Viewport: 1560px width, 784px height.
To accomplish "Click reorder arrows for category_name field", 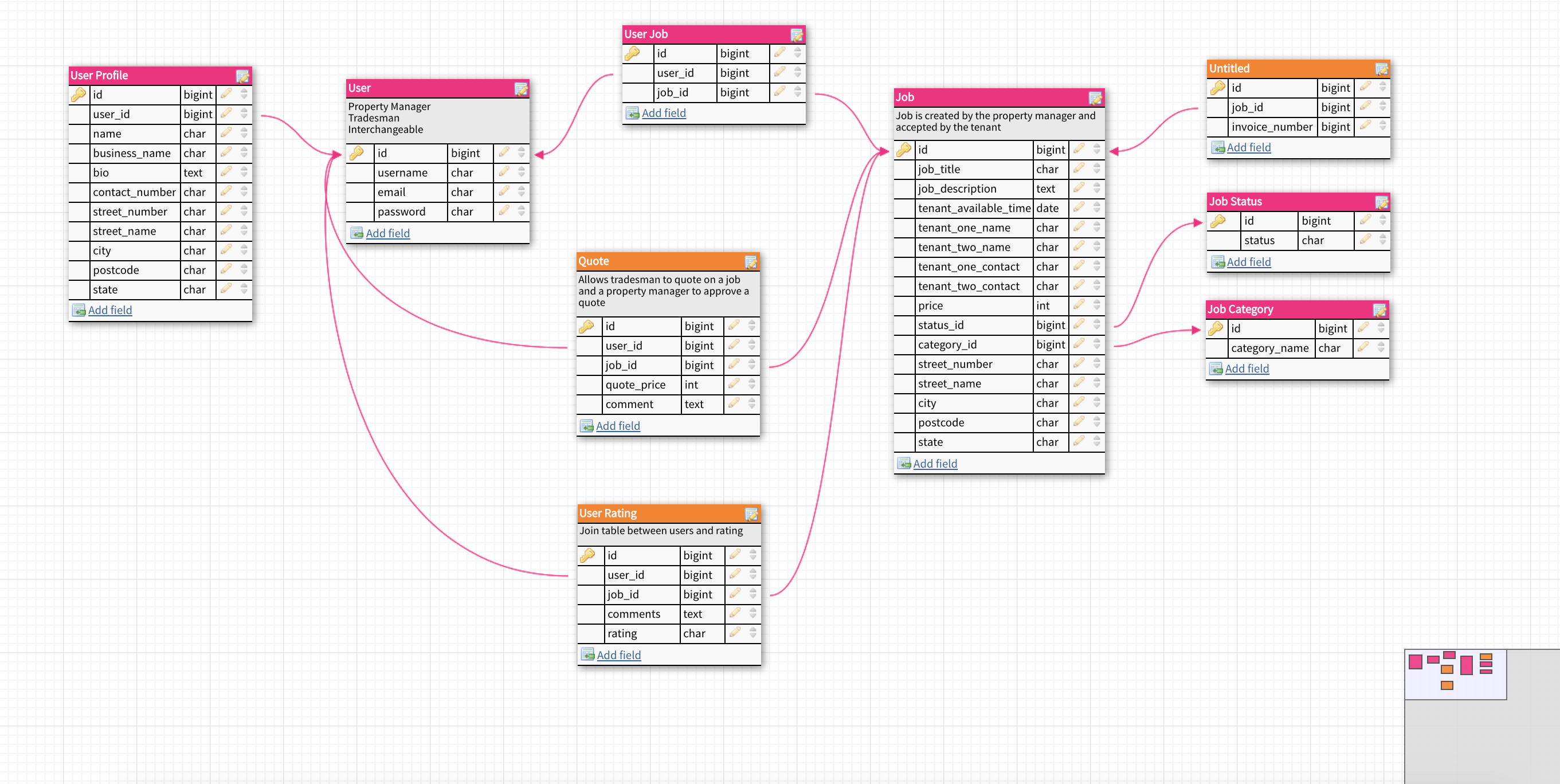I will coord(1381,347).
